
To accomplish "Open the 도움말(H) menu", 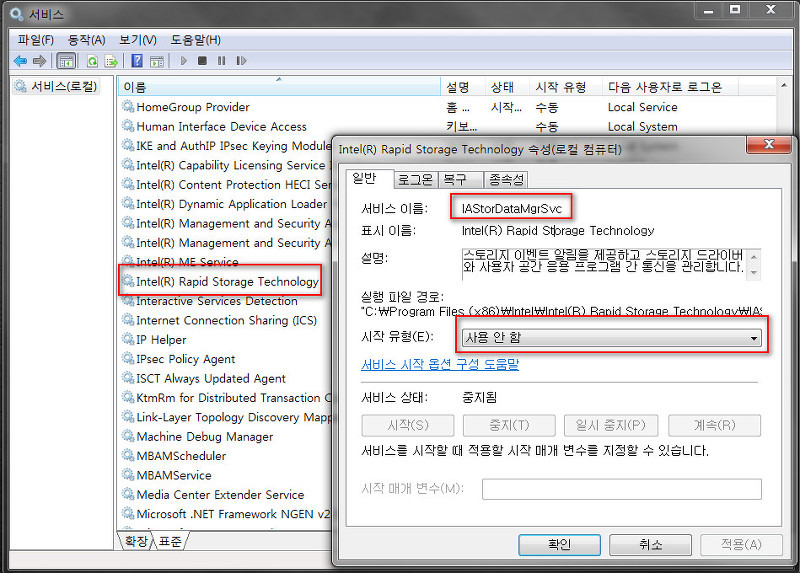I will 195,40.
